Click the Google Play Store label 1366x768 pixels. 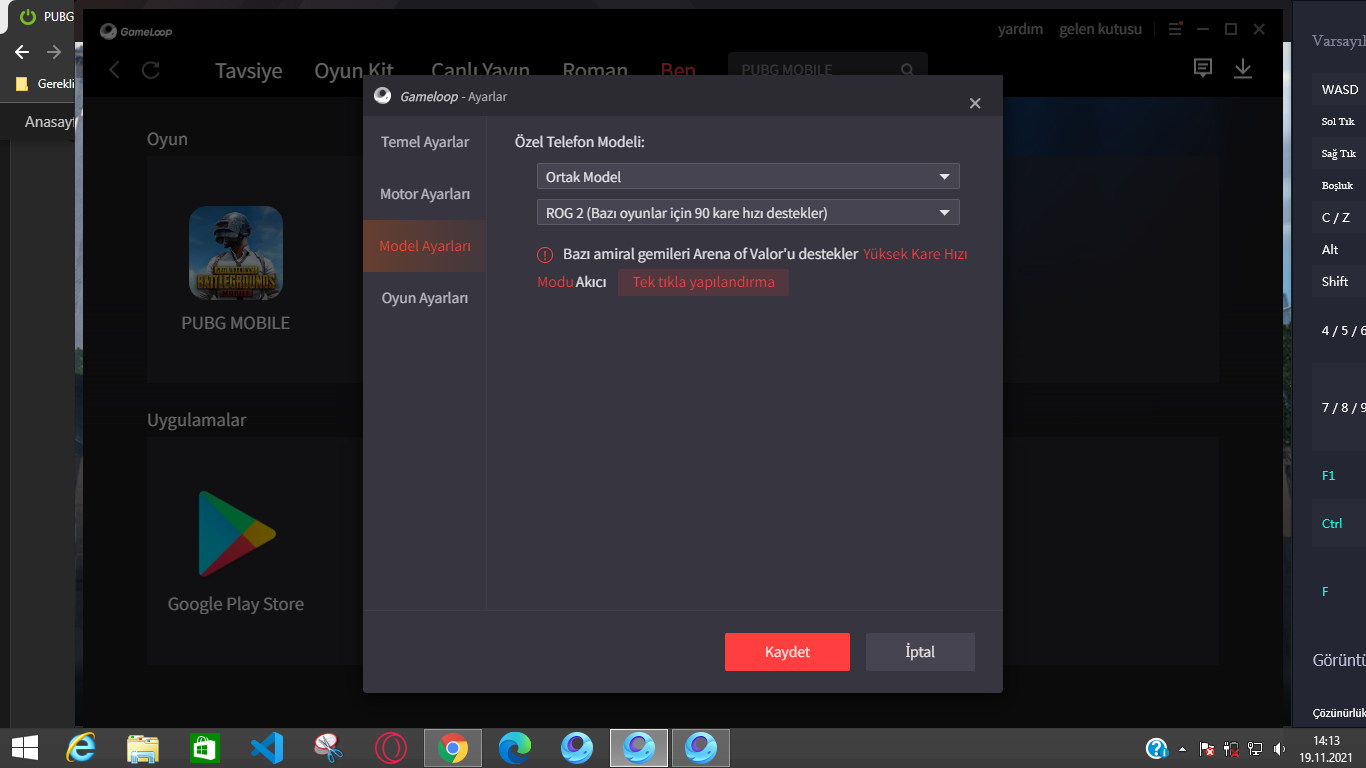click(x=236, y=604)
